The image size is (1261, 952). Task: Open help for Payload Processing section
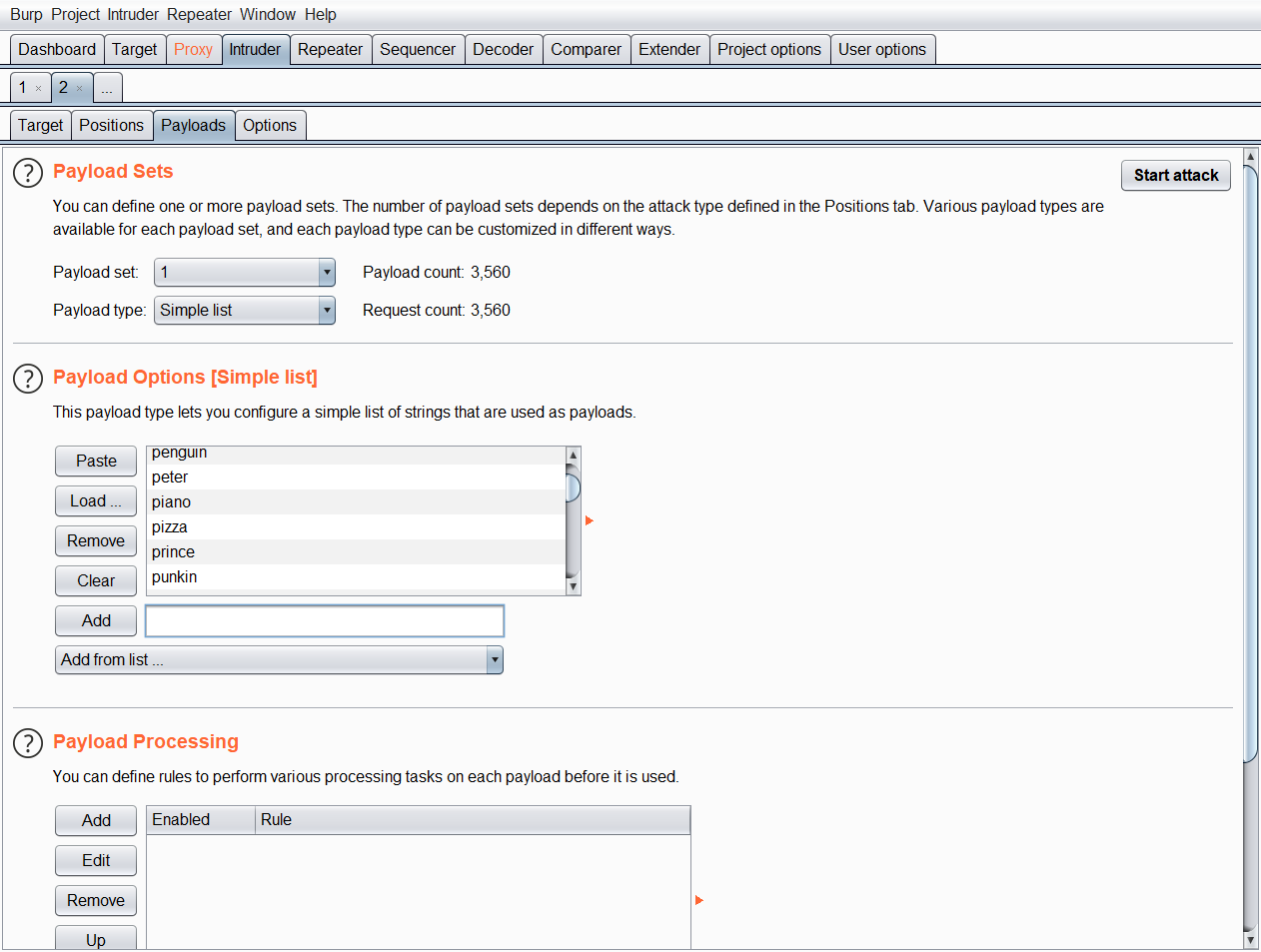(x=28, y=743)
